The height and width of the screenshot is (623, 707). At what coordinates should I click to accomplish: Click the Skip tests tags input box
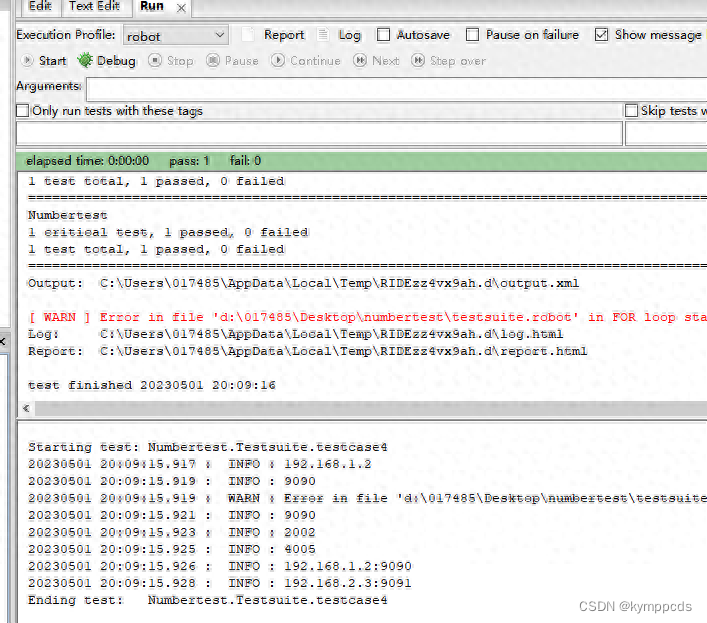pyautogui.click(x=666, y=133)
